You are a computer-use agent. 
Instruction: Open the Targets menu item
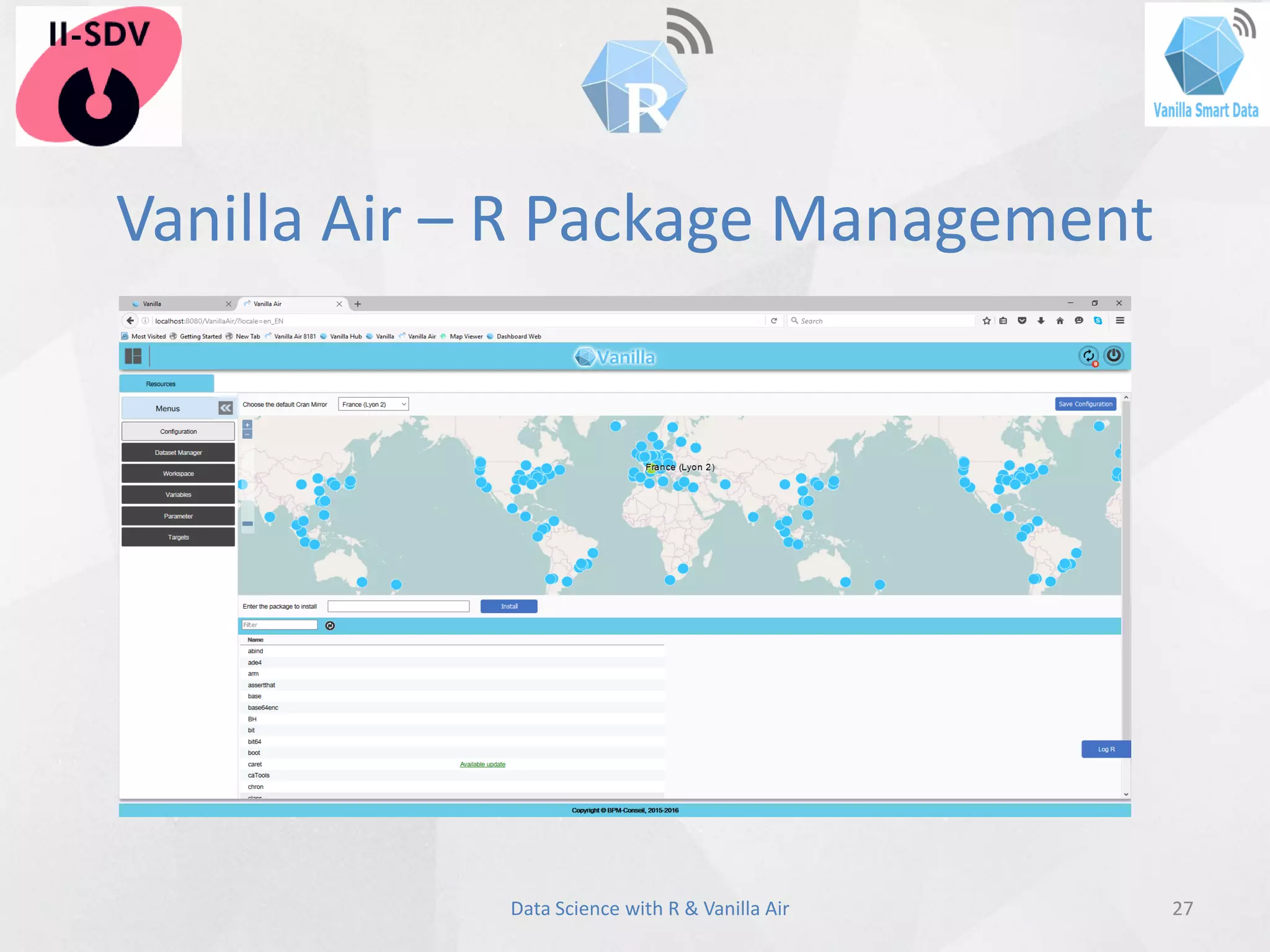178,537
